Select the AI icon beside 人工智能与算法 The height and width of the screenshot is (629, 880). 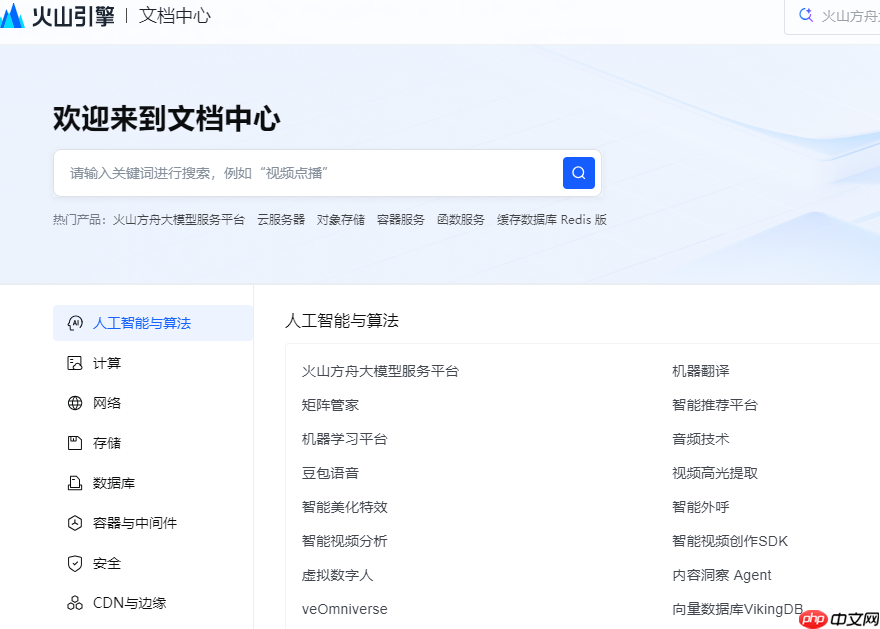74,322
